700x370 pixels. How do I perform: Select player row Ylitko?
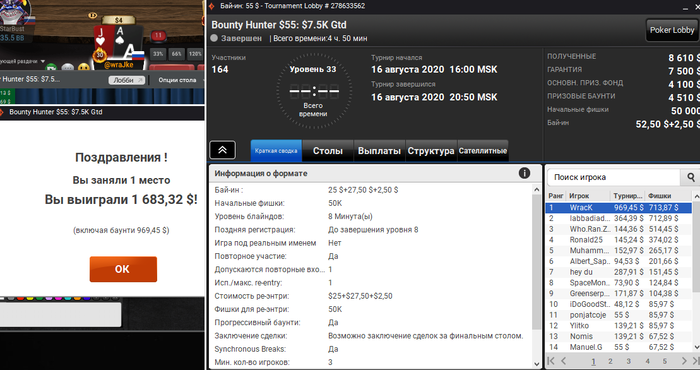click(x=618, y=325)
